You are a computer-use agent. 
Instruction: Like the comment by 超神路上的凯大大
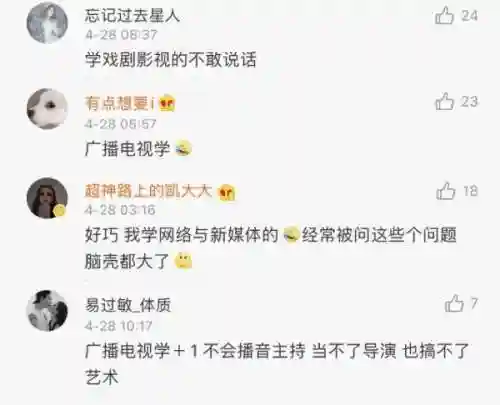point(445,191)
